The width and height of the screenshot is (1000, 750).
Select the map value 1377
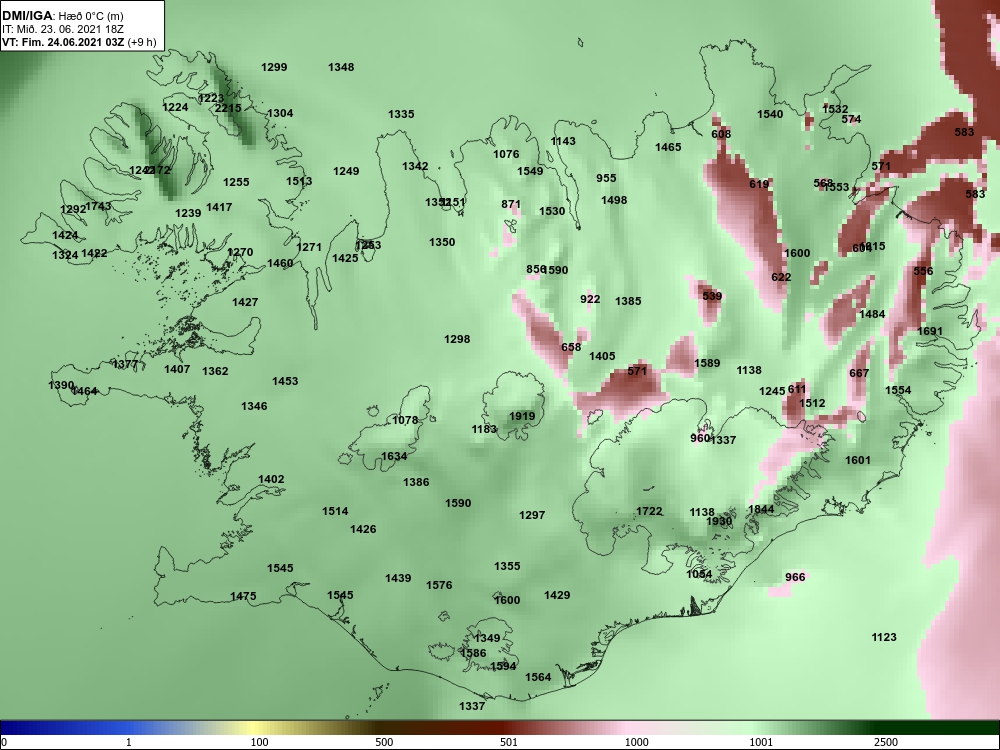126,364
